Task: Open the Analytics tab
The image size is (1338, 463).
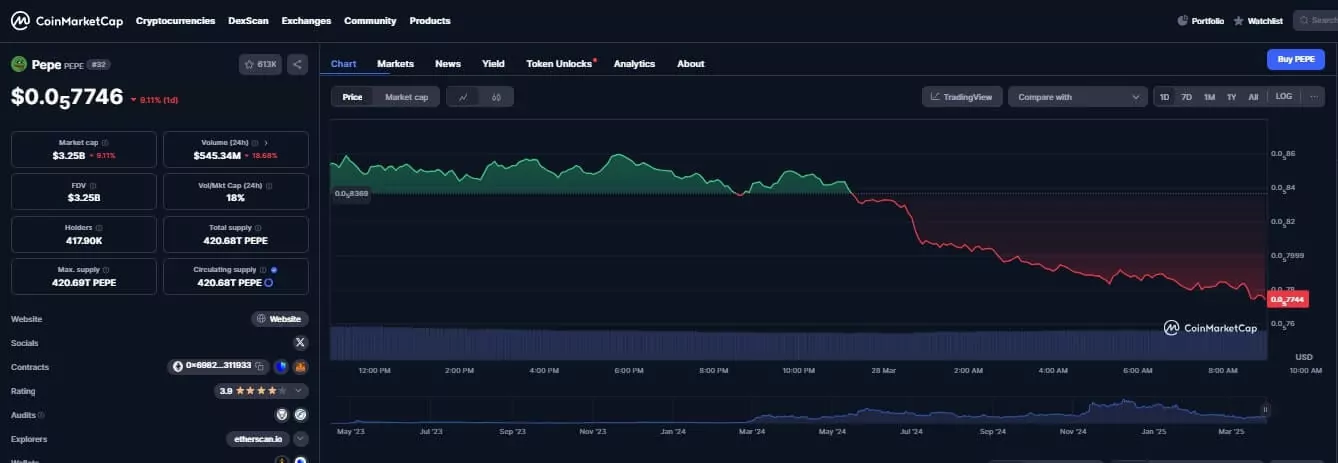Action: [634, 63]
